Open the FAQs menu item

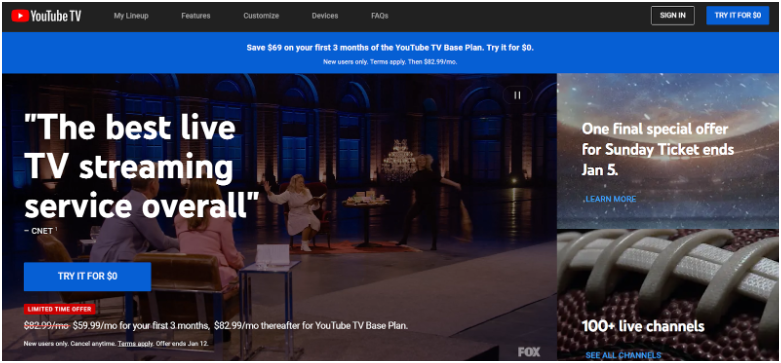pyautogui.click(x=380, y=16)
